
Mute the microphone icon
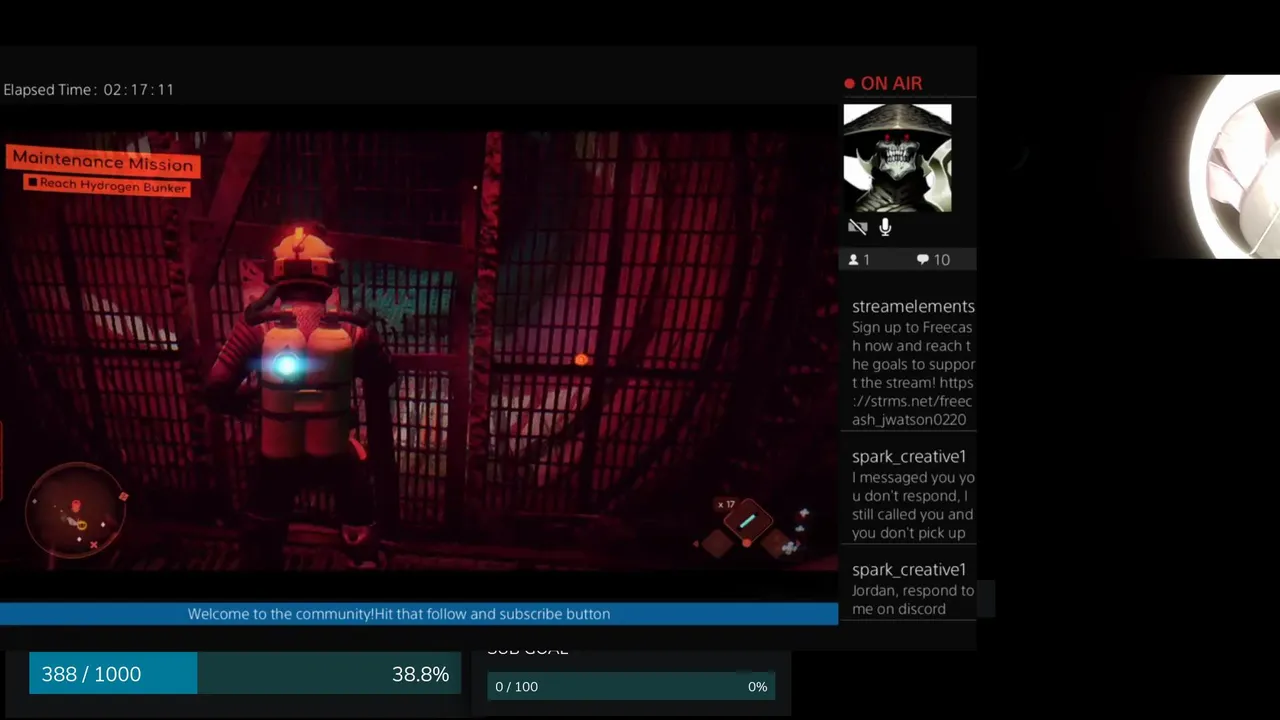pos(885,228)
